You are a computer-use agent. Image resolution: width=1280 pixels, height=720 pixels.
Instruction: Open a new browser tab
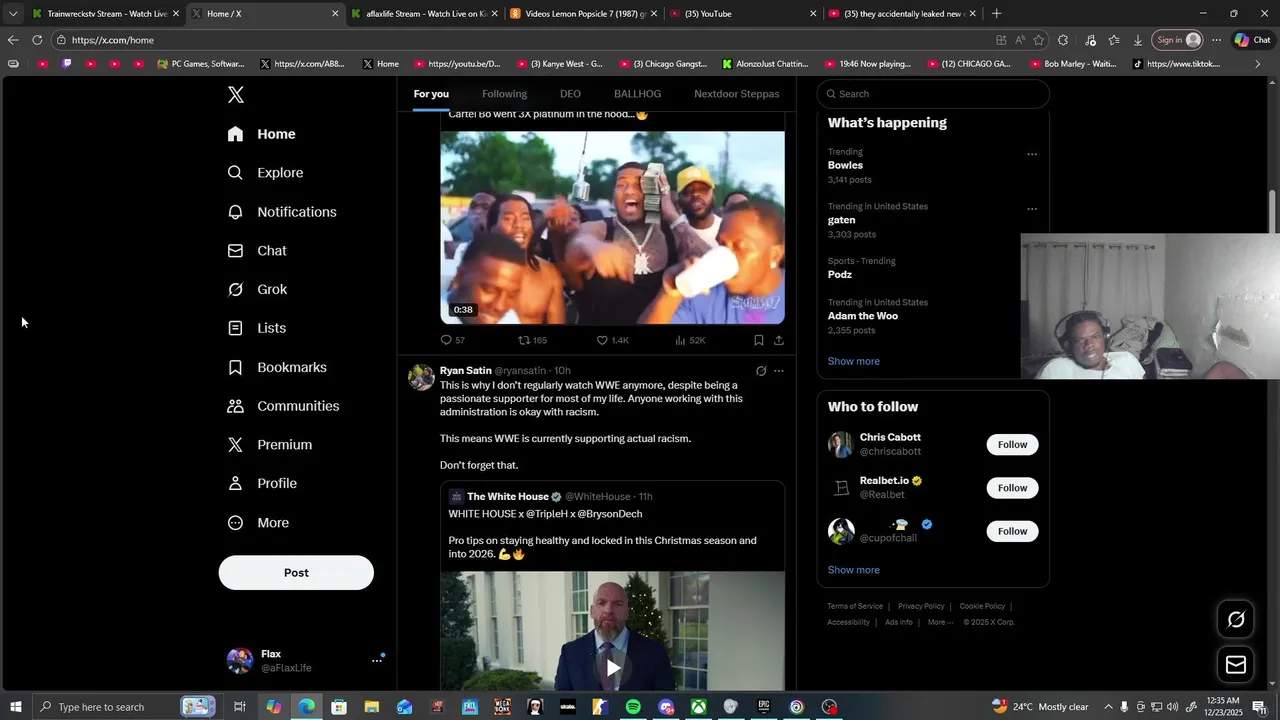tap(996, 14)
